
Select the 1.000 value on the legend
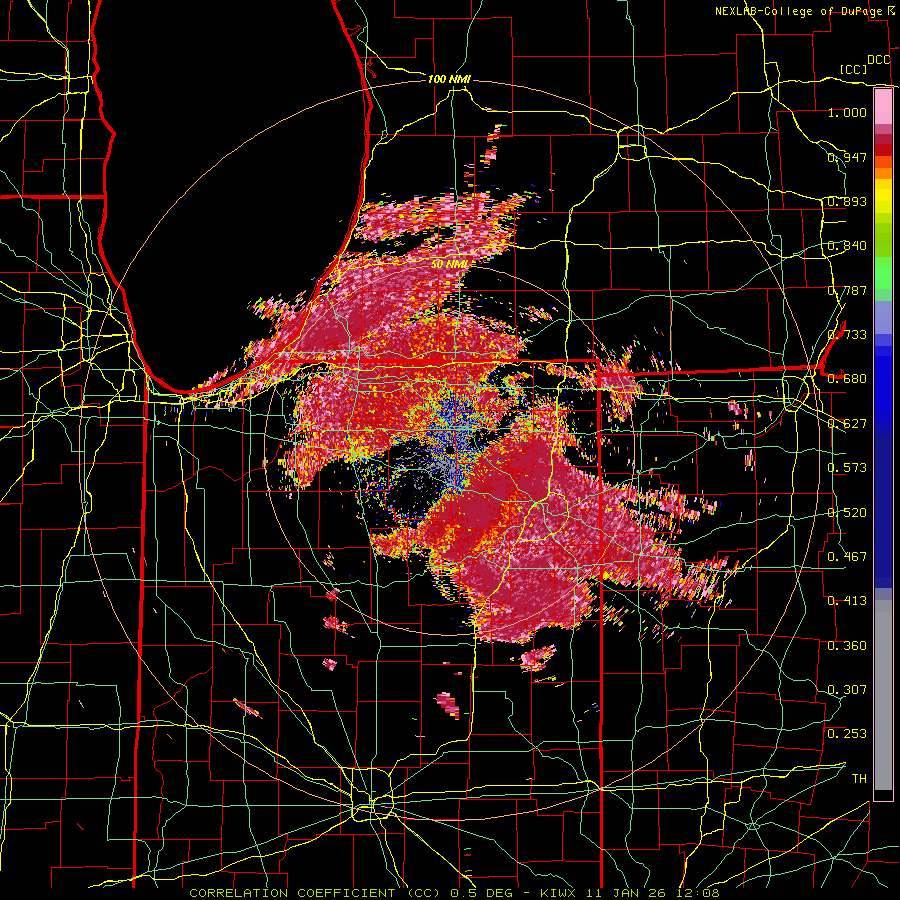[x=847, y=112]
